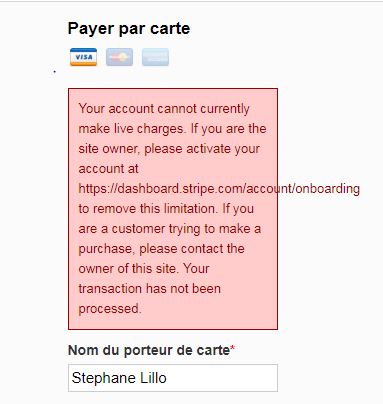This screenshot has height=404, width=383.
Task: Click the "Nom du porteur de carte" label
Action: click(x=149, y=350)
